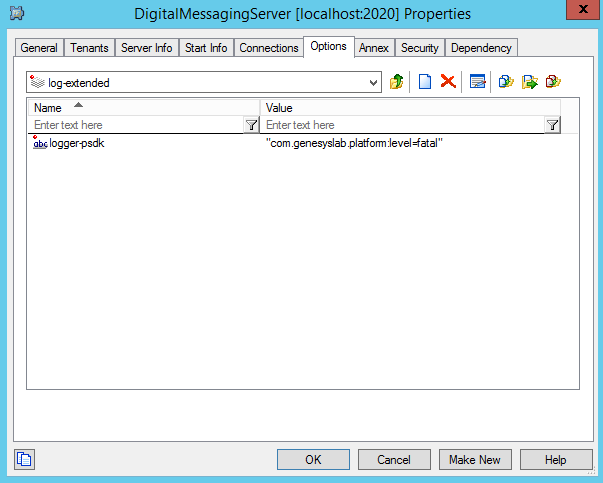Focus the Name filter text field

click(136, 125)
